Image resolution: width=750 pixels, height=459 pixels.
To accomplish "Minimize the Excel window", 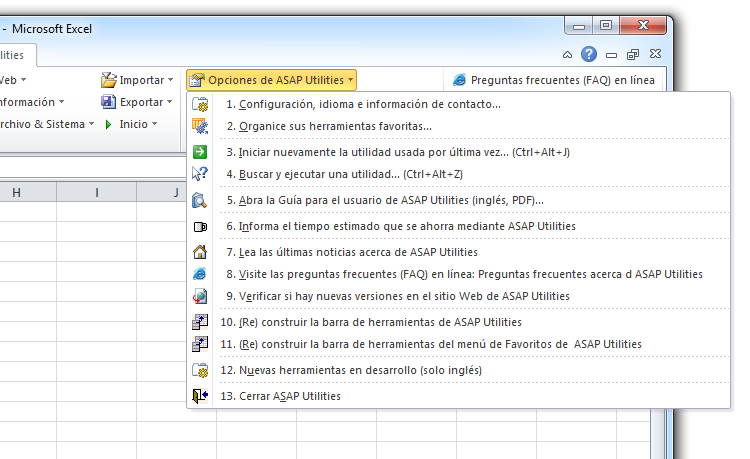I will (x=579, y=25).
